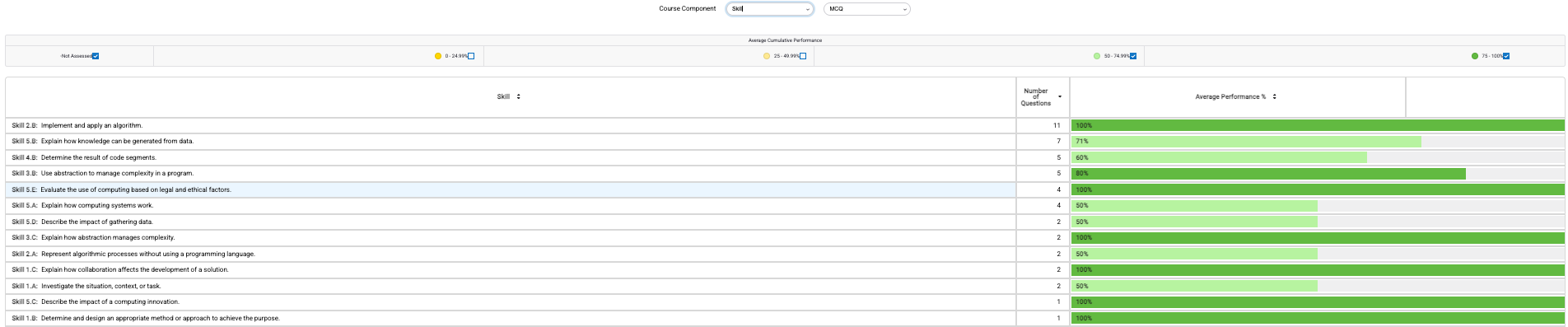Sort by Average Performance % arrows
This screenshot has height=327, width=1568.
1274,97
